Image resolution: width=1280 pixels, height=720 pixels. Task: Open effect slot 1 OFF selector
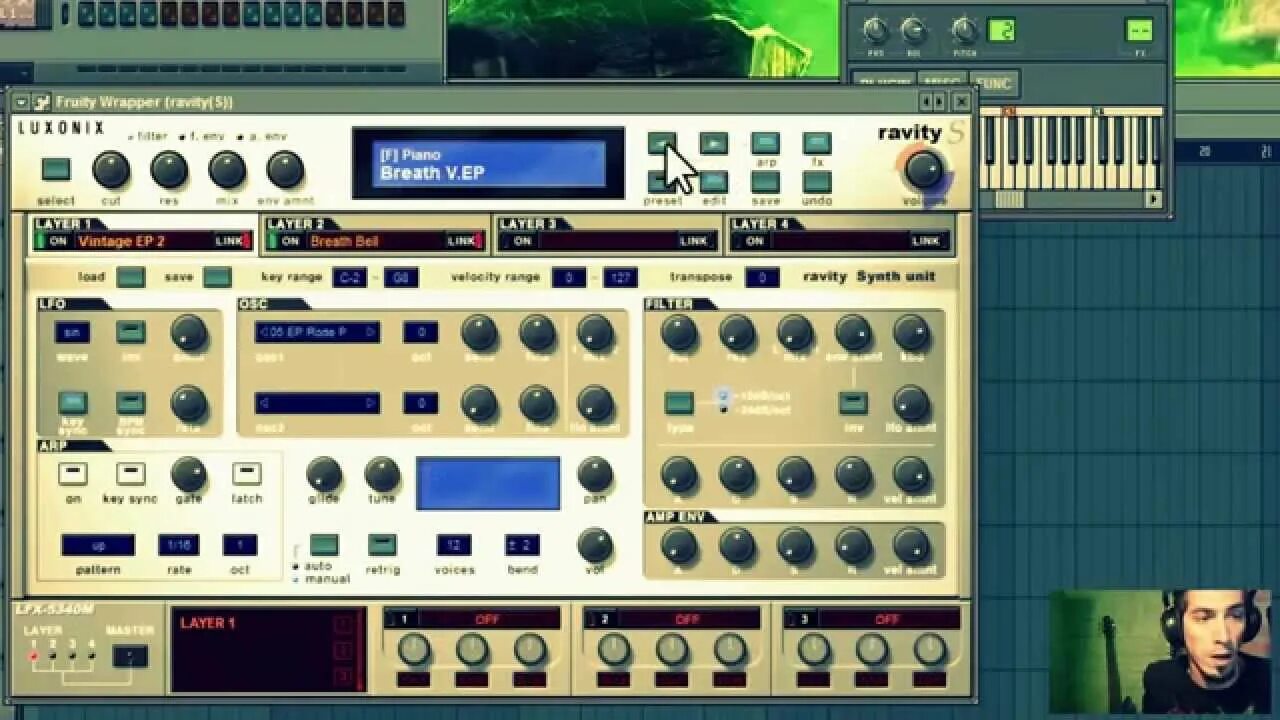click(x=488, y=620)
